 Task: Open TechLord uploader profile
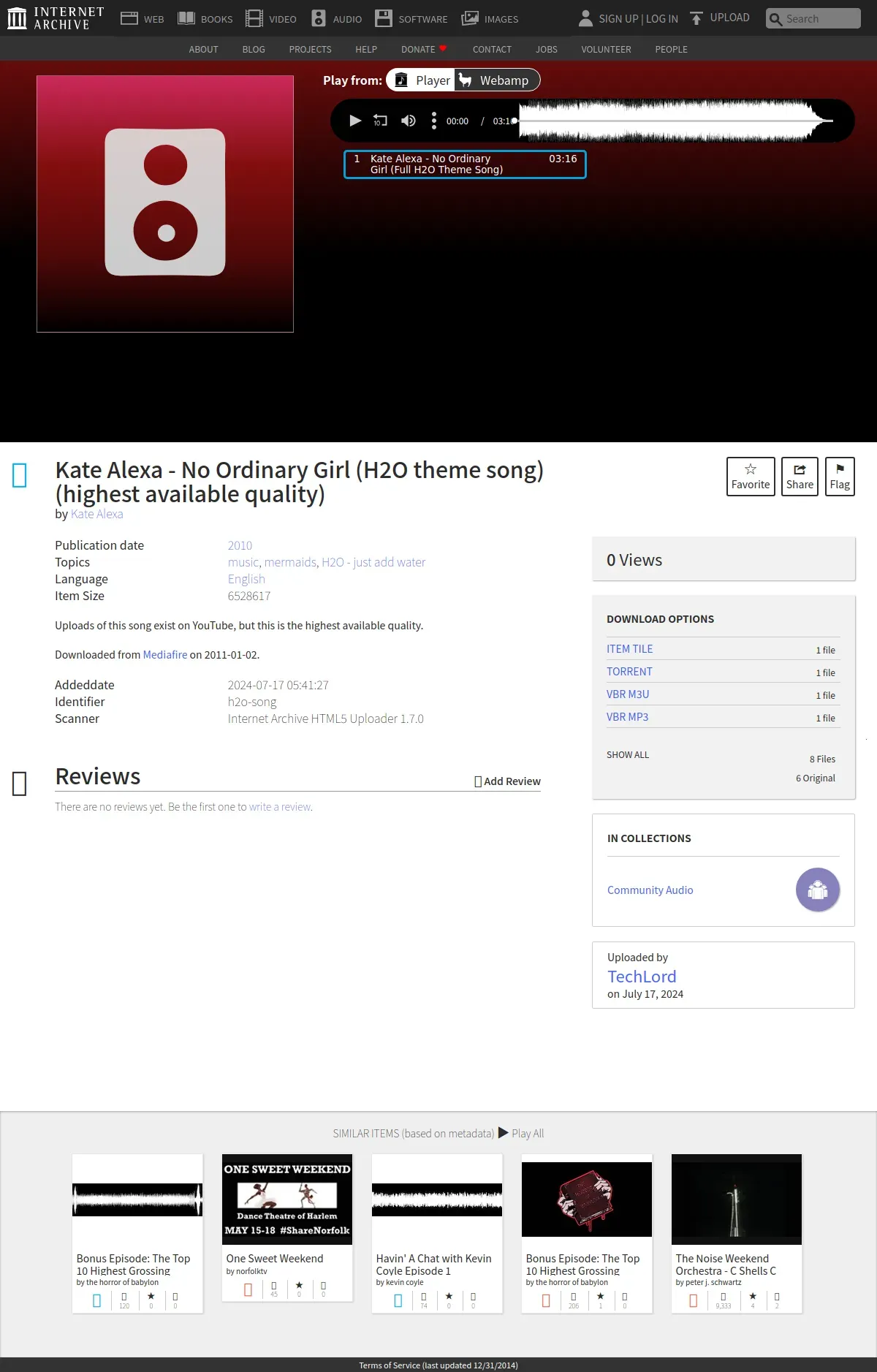642,977
